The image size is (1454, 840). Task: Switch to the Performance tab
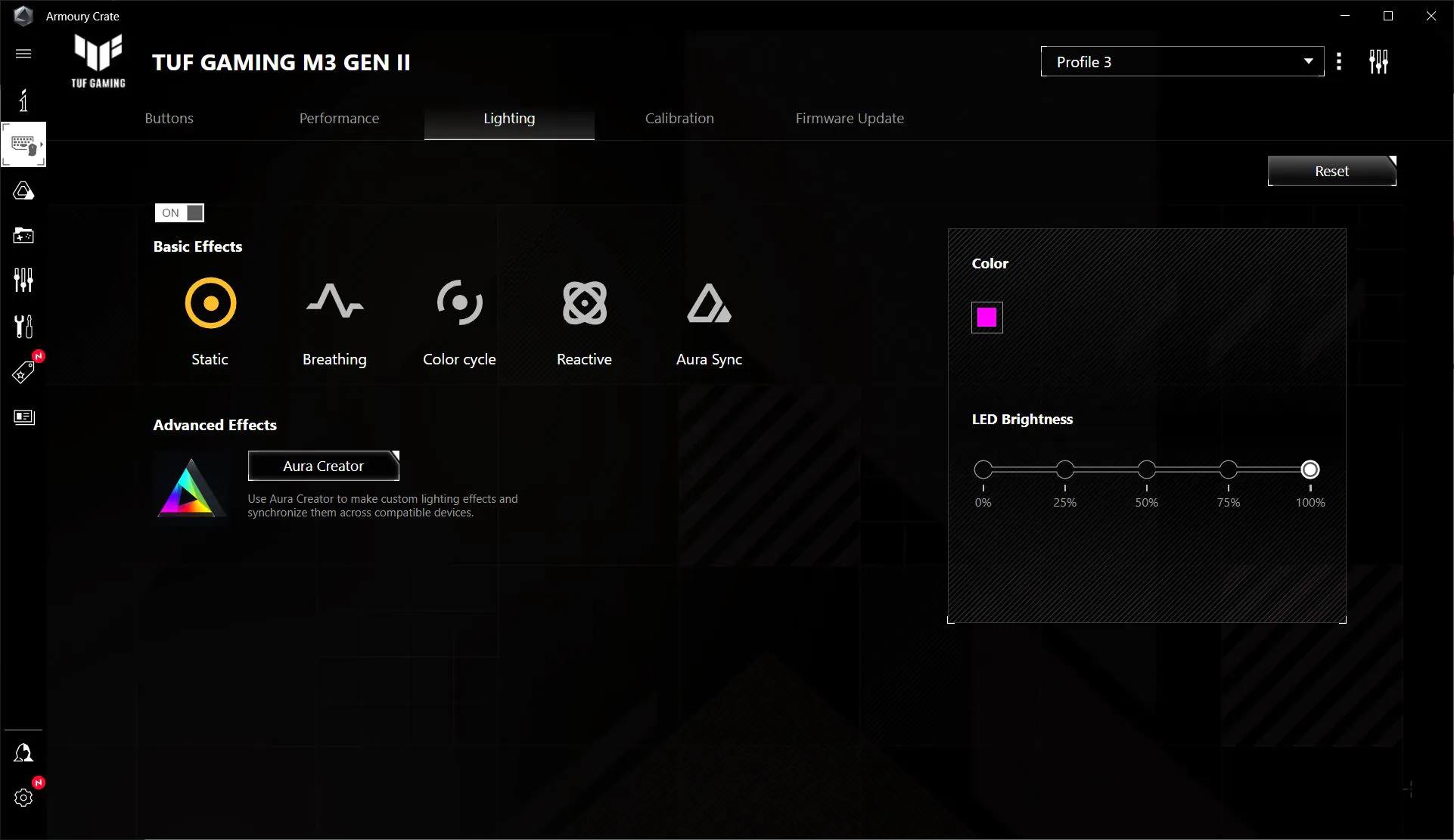click(339, 119)
